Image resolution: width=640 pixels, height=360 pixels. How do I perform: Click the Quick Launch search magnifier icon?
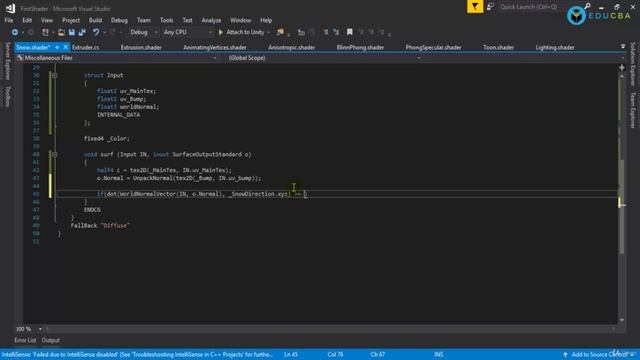pyautogui.click(x=587, y=6)
